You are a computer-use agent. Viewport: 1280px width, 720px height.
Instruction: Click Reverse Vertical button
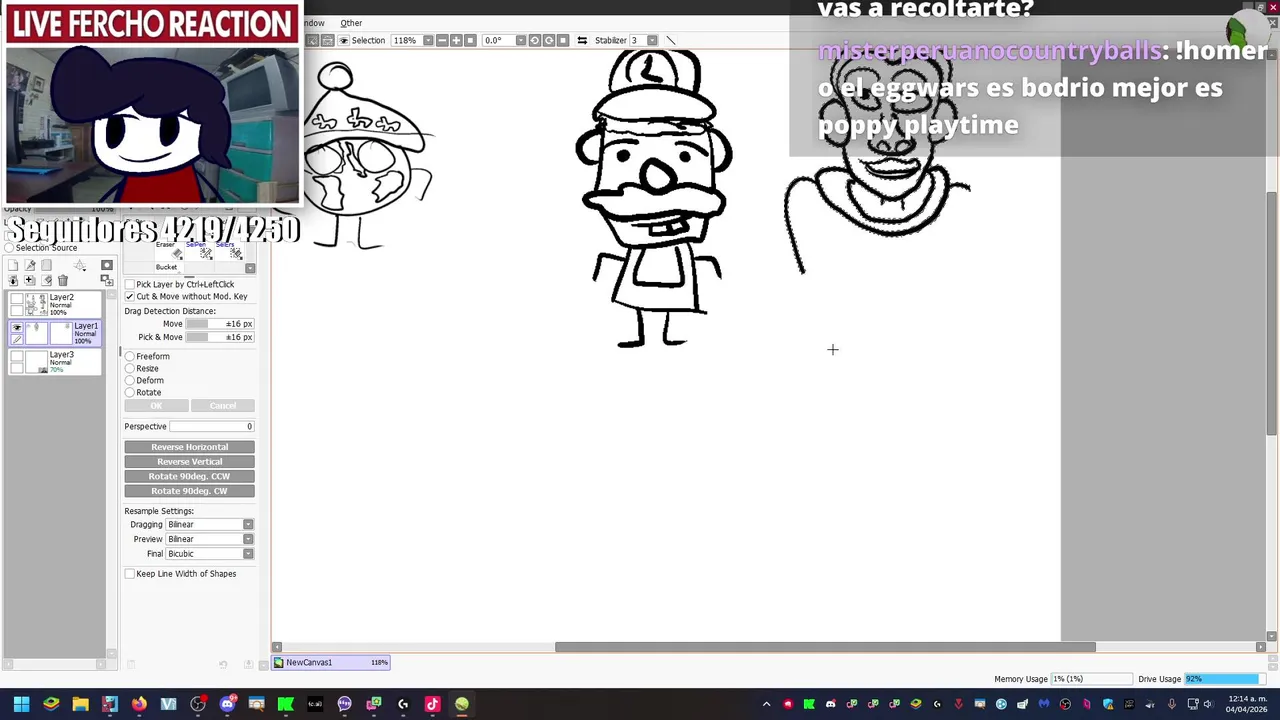(x=189, y=462)
